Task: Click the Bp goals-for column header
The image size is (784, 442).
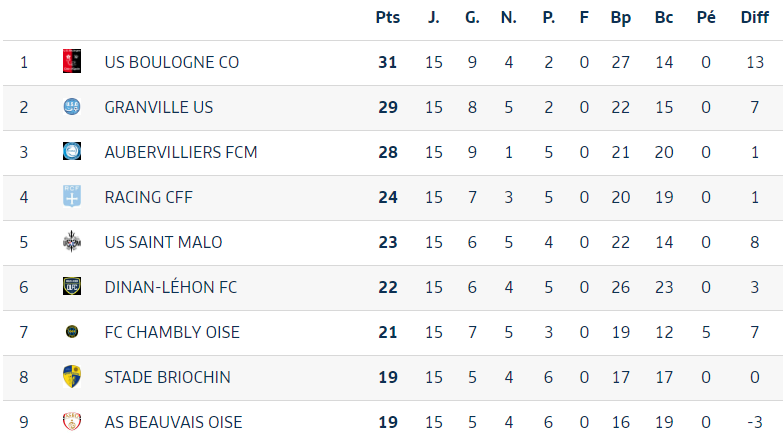Action: point(620,17)
